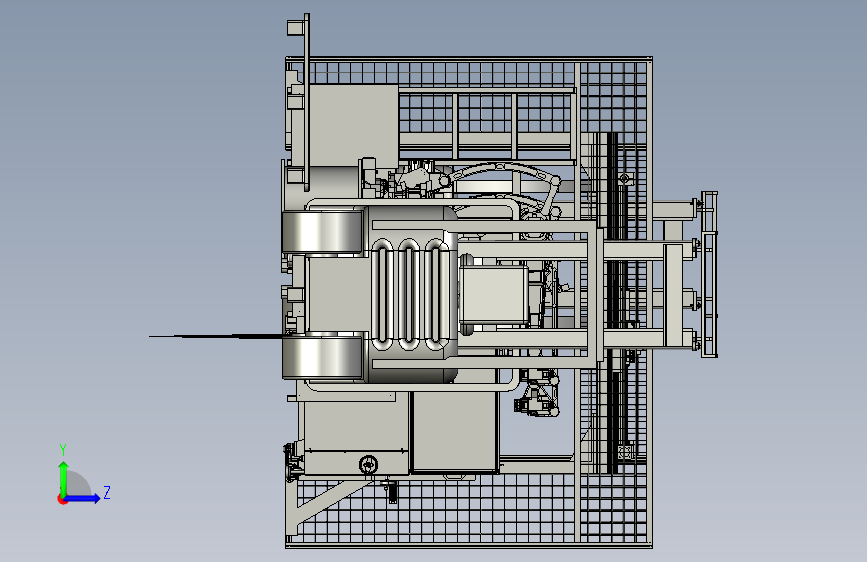Pick the ribbed panel with three oval slots
867x562 pixels.
point(410,294)
